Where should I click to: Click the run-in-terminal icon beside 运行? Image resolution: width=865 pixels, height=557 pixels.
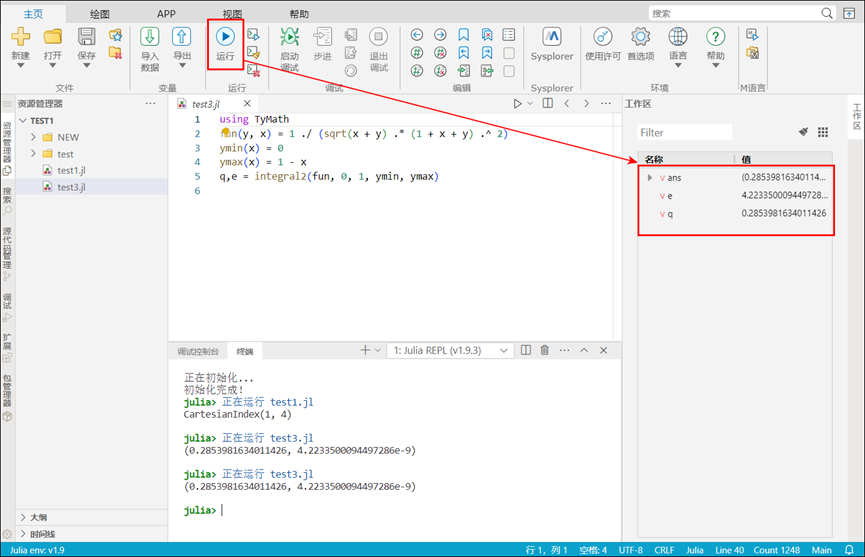point(253,35)
